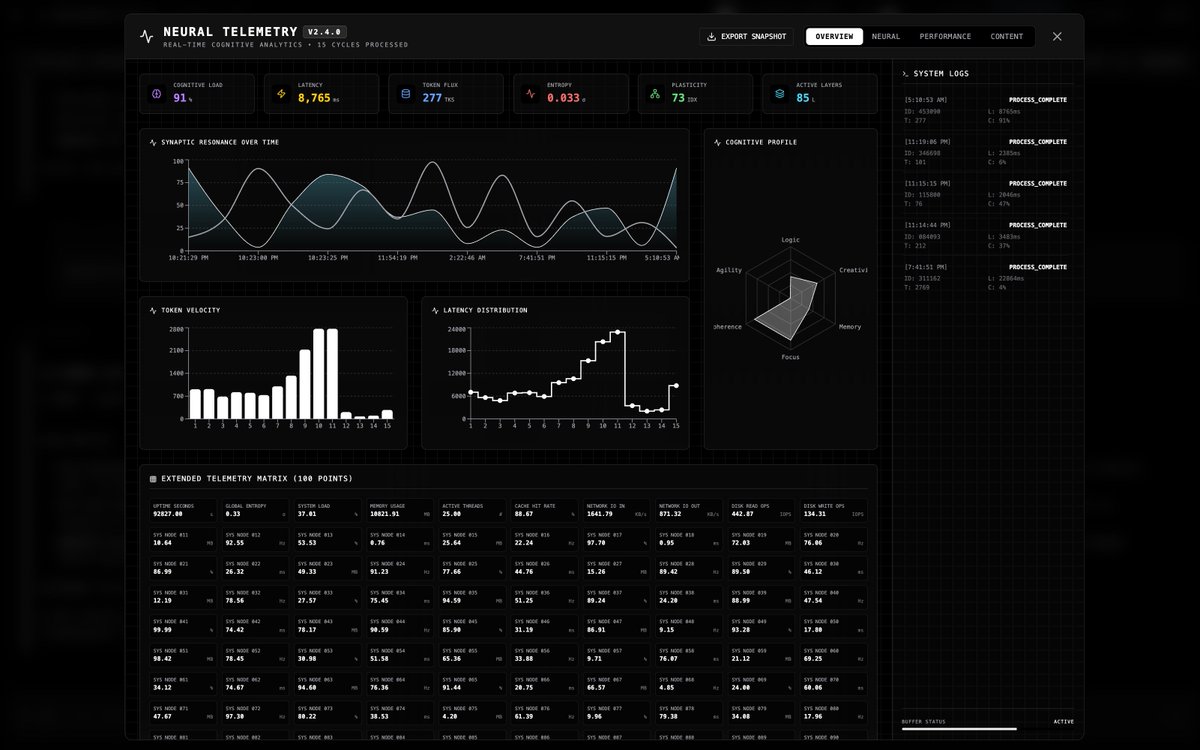
Task: Select the 11:14:44 PM log timestamp
Action: (x=927, y=226)
